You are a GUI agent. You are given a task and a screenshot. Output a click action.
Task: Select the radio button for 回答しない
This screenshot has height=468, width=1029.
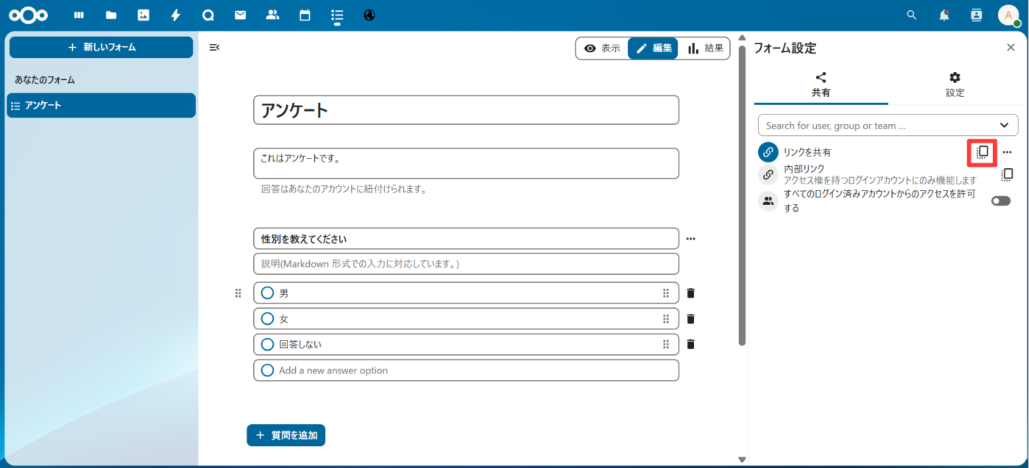(267, 344)
